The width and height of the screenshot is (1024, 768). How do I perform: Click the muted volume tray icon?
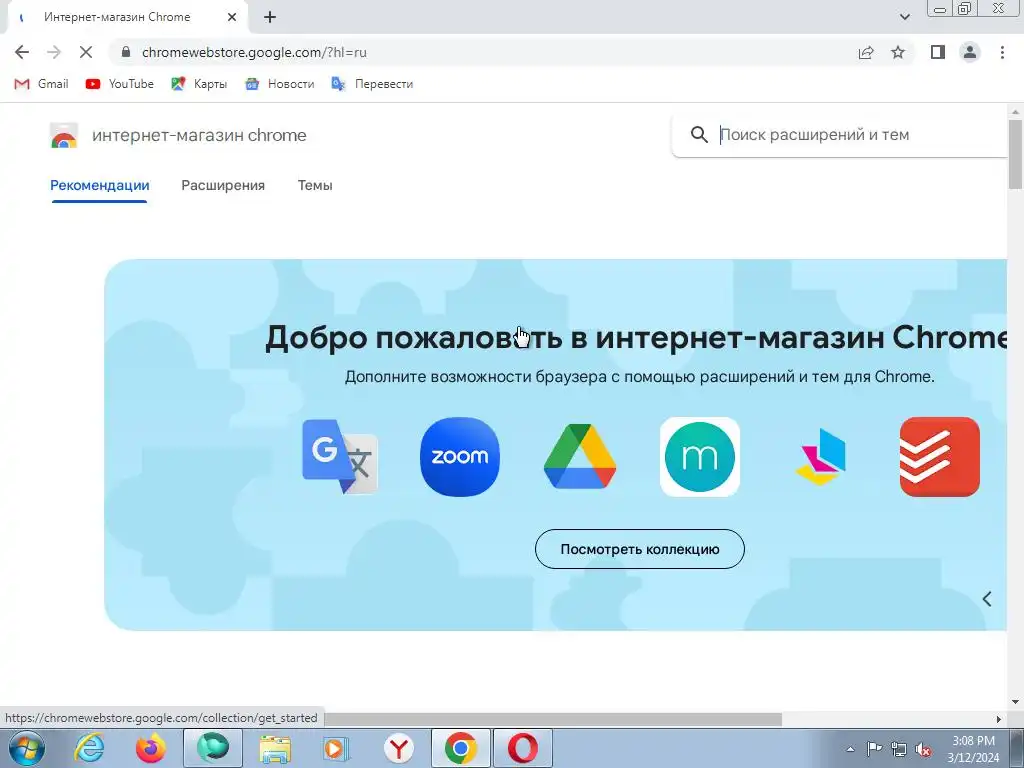click(x=923, y=749)
